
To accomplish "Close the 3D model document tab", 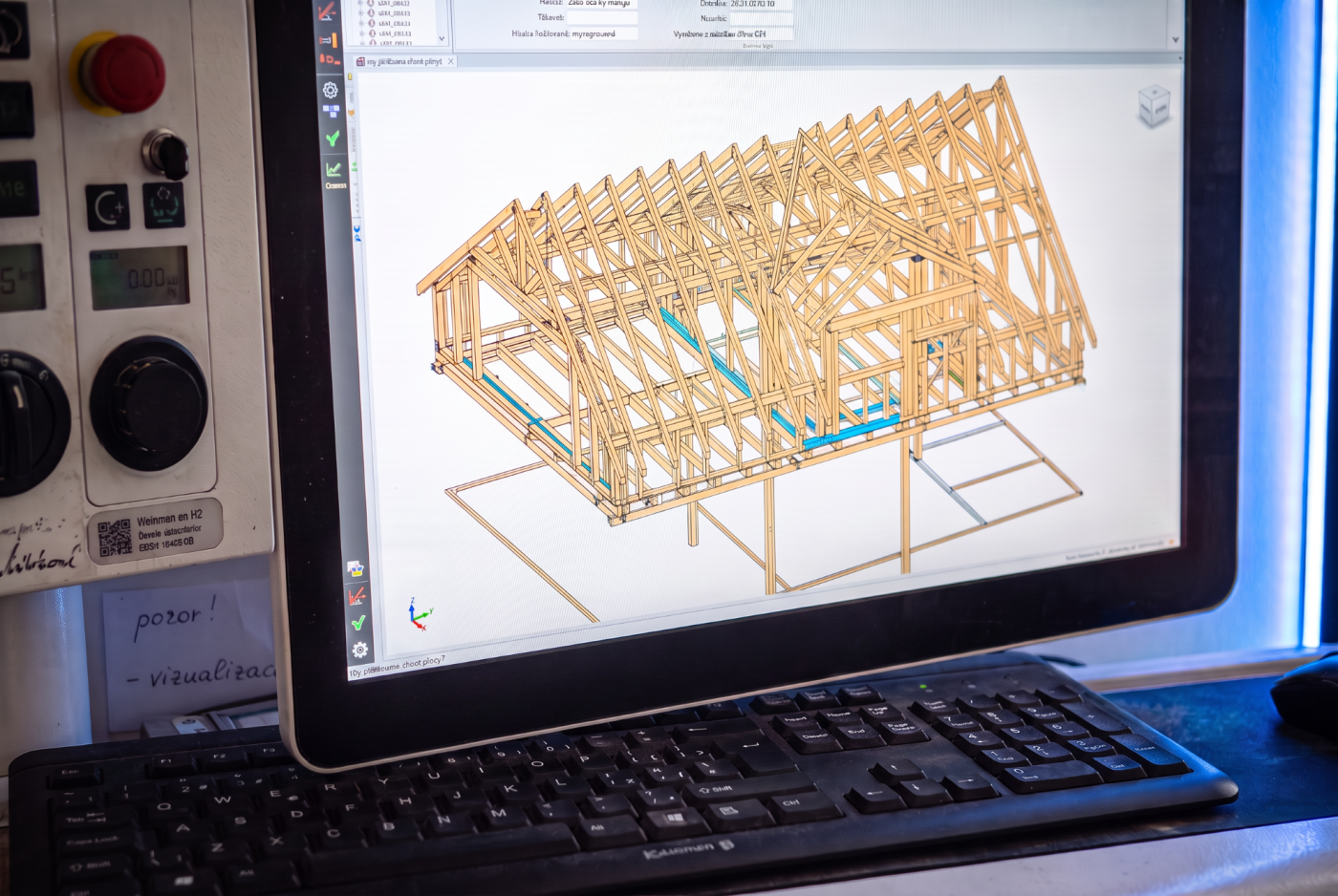I will [451, 61].
